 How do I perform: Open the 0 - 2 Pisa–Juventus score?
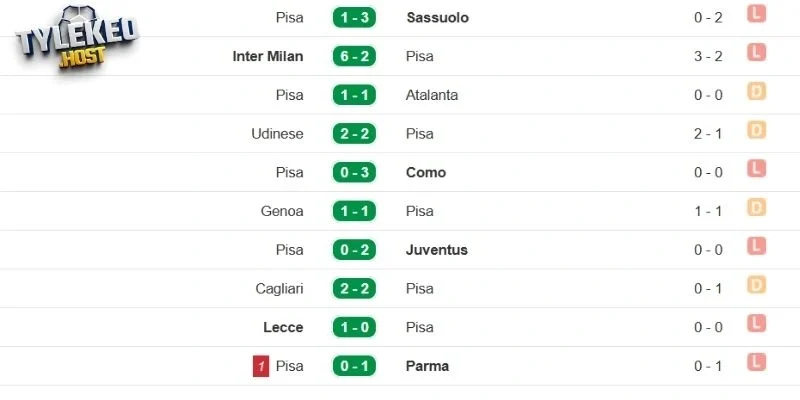point(354,250)
